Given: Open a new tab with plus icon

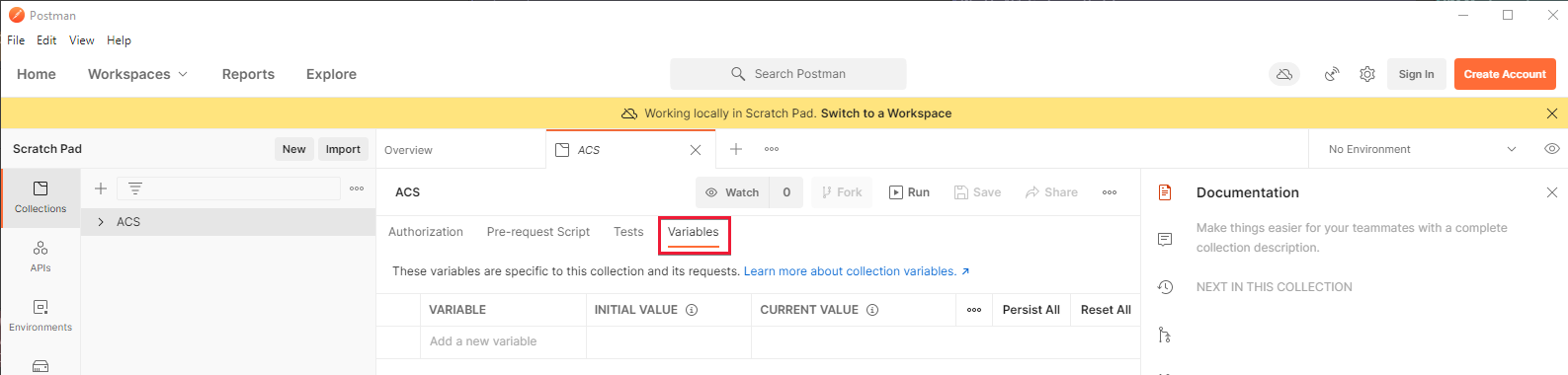Looking at the screenshot, I should tap(736, 149).
